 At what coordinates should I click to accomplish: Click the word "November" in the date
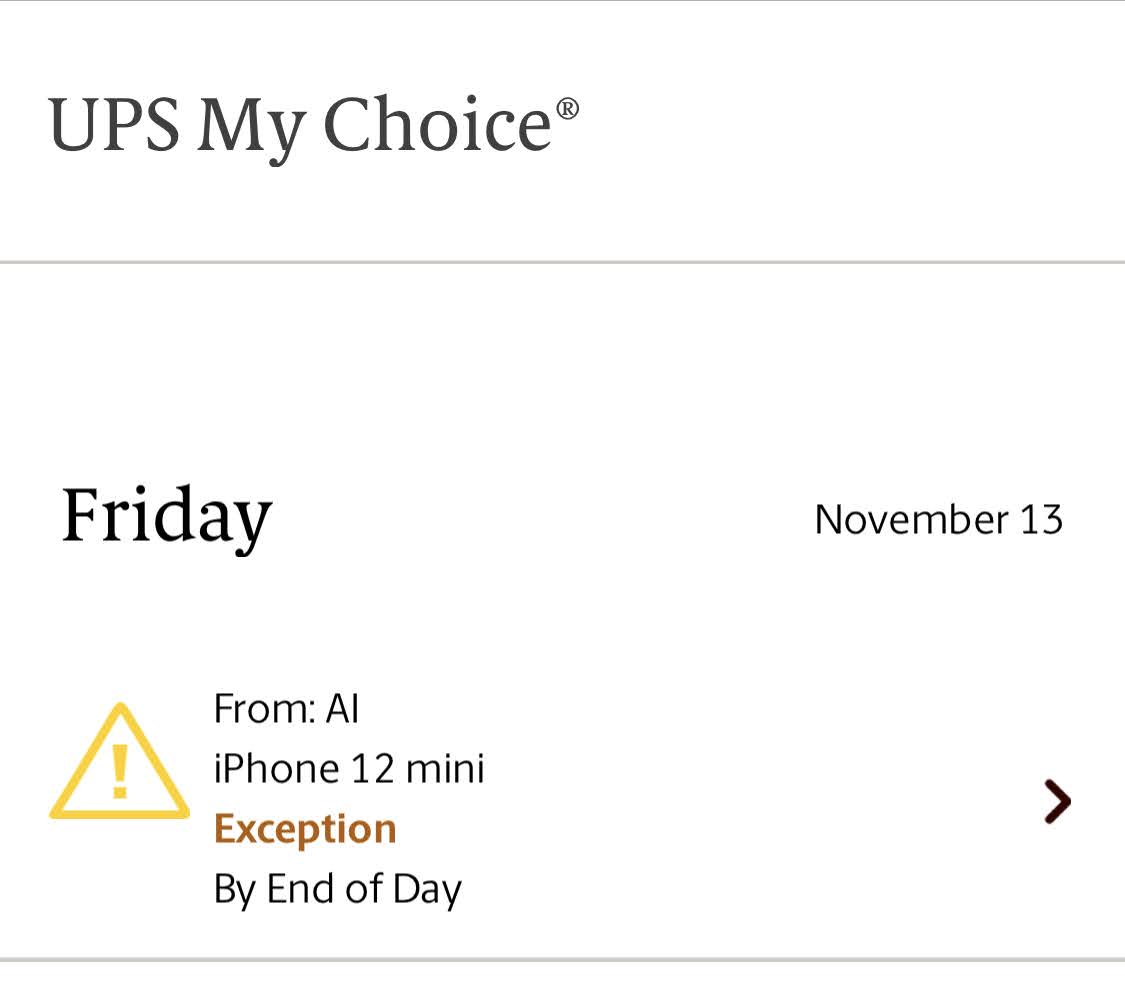pyautogui.click(x=911, y=519)
